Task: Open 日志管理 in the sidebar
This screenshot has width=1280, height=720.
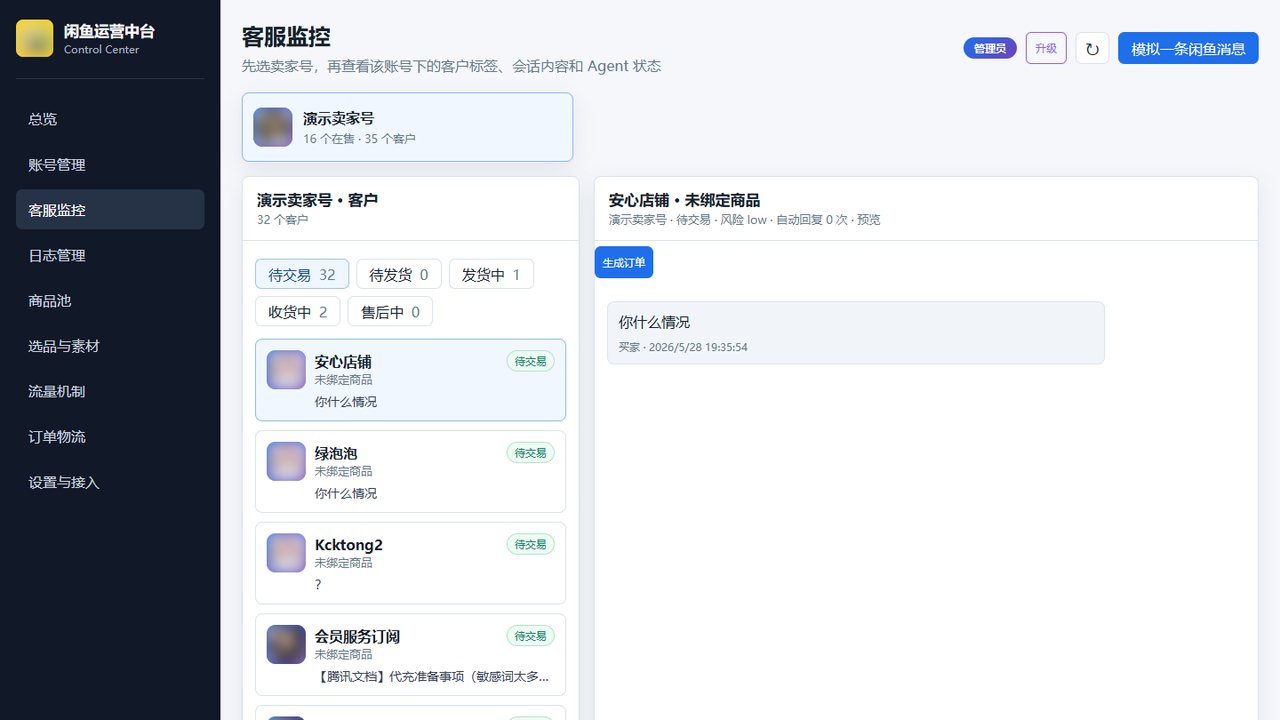Action: pos(110,255)
